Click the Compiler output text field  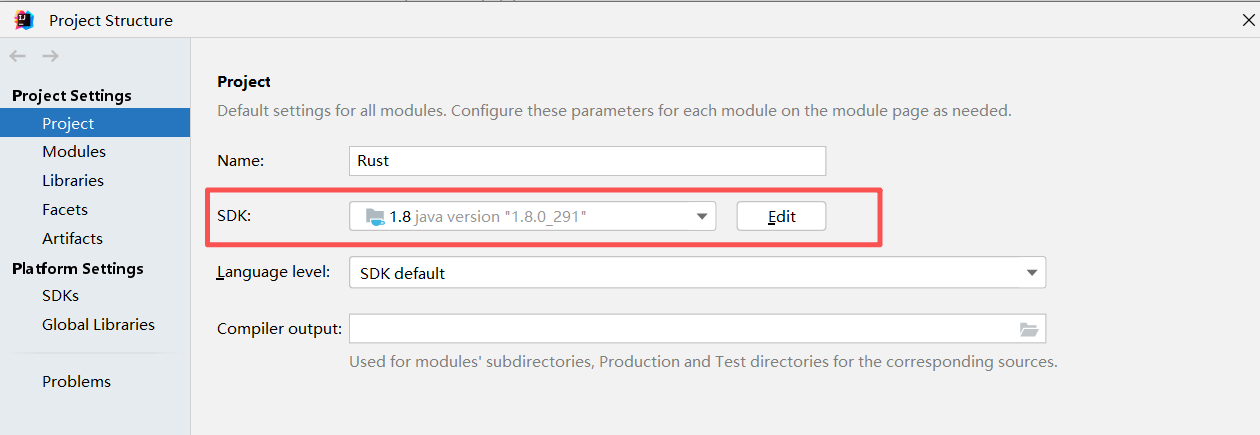pos(680,329)
